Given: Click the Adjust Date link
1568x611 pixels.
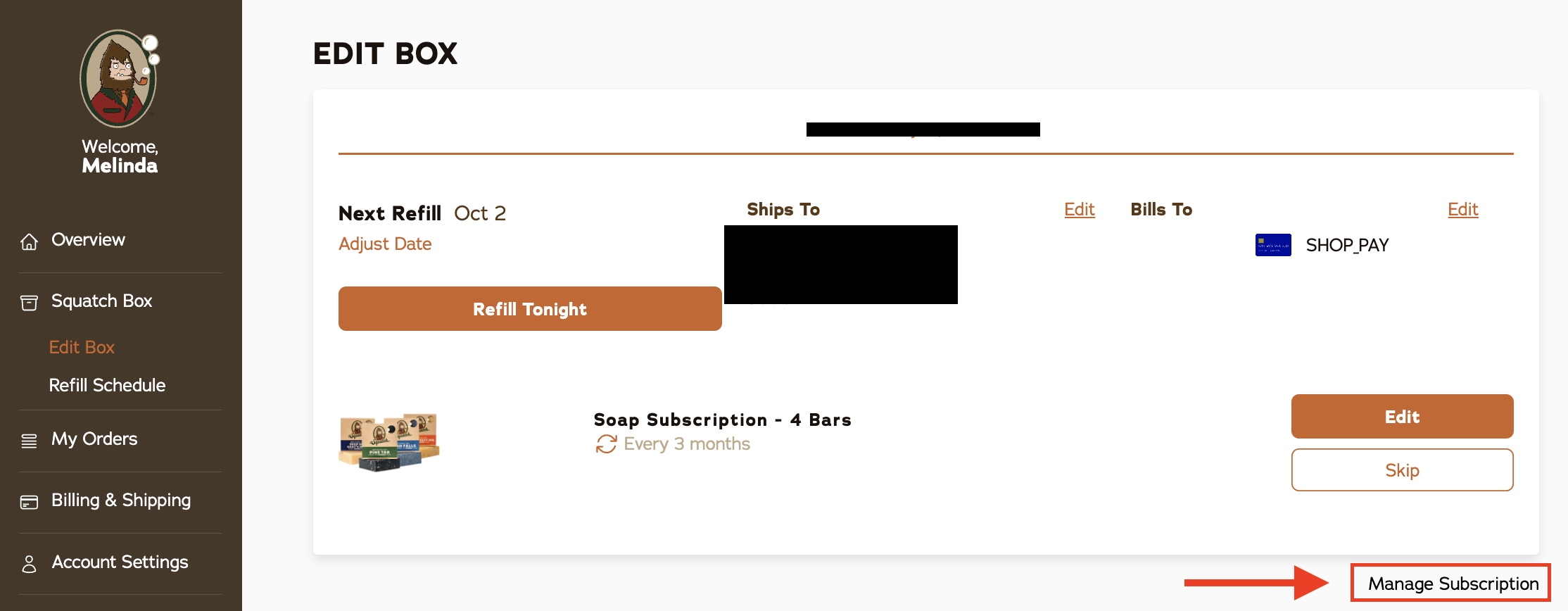Looking at the screenshot, I should (x=385, y=244).
